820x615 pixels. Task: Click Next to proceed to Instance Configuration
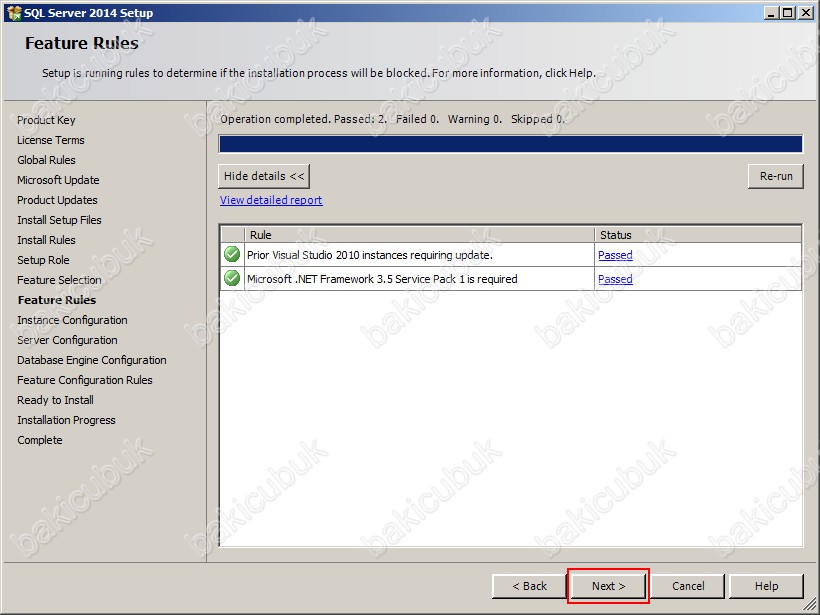(608, 586)
